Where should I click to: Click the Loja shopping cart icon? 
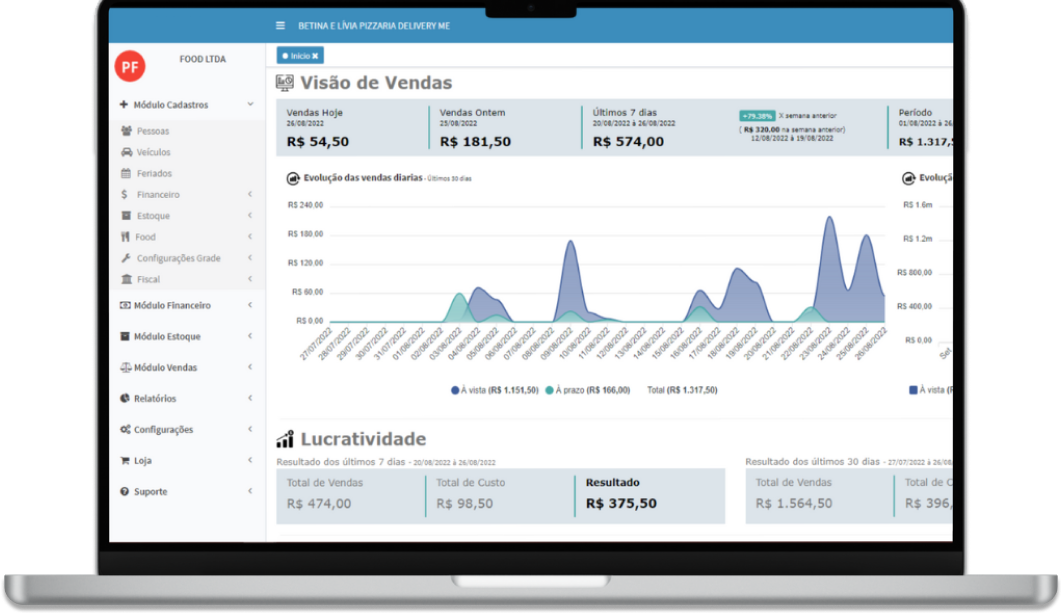[125, 461]
